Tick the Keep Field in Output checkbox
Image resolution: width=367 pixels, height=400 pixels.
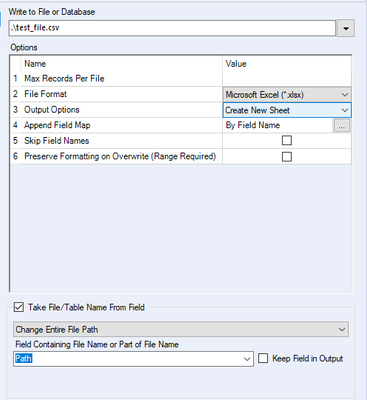click(x=263, y=358)
